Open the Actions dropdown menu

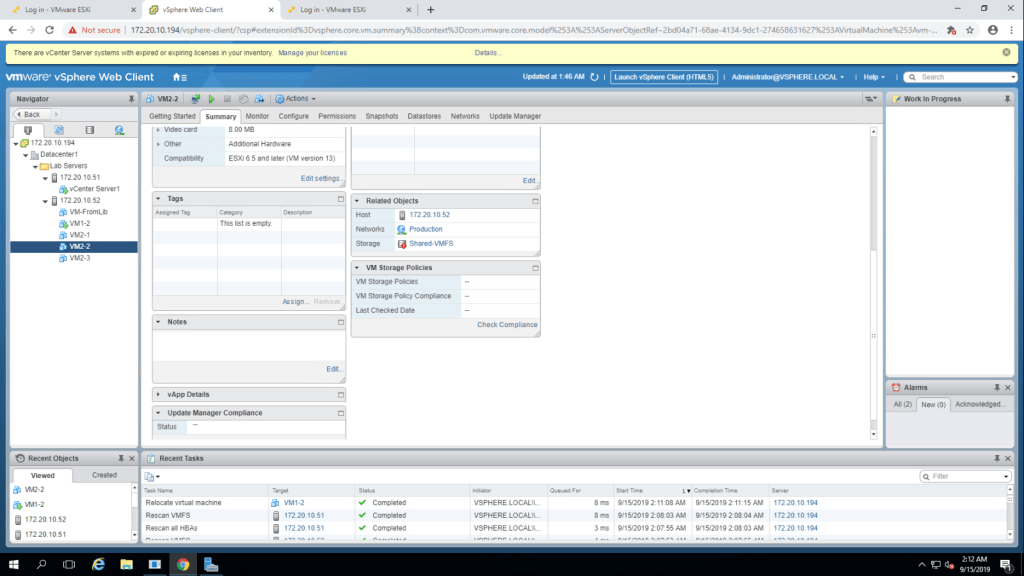tap(297, 99)
